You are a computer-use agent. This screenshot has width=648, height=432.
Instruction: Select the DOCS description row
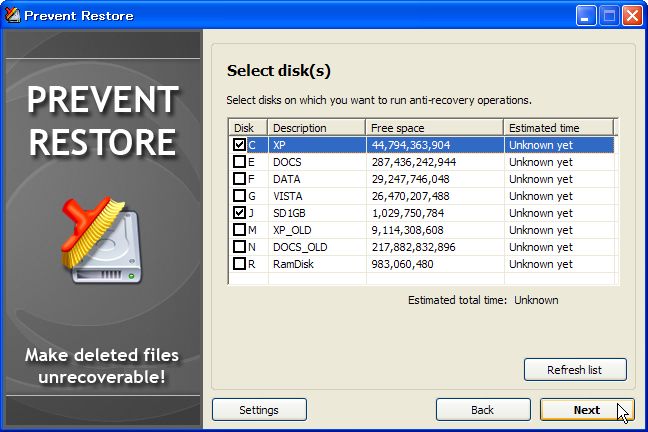point(317,162)
